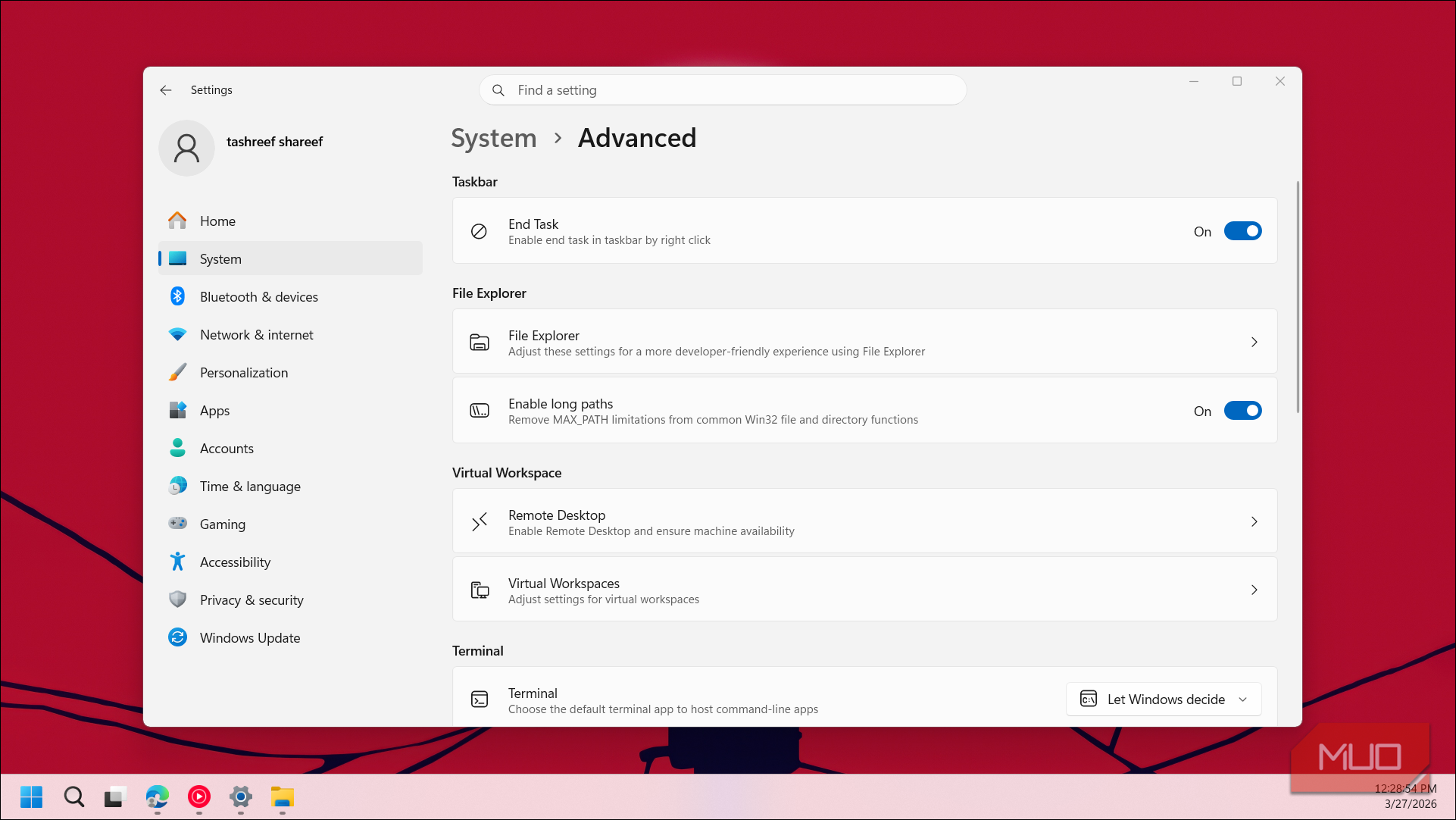Screen dimensions: 1456x820
Task: Click the Settings page vertical scrollbar
Action: (1298, 297)
